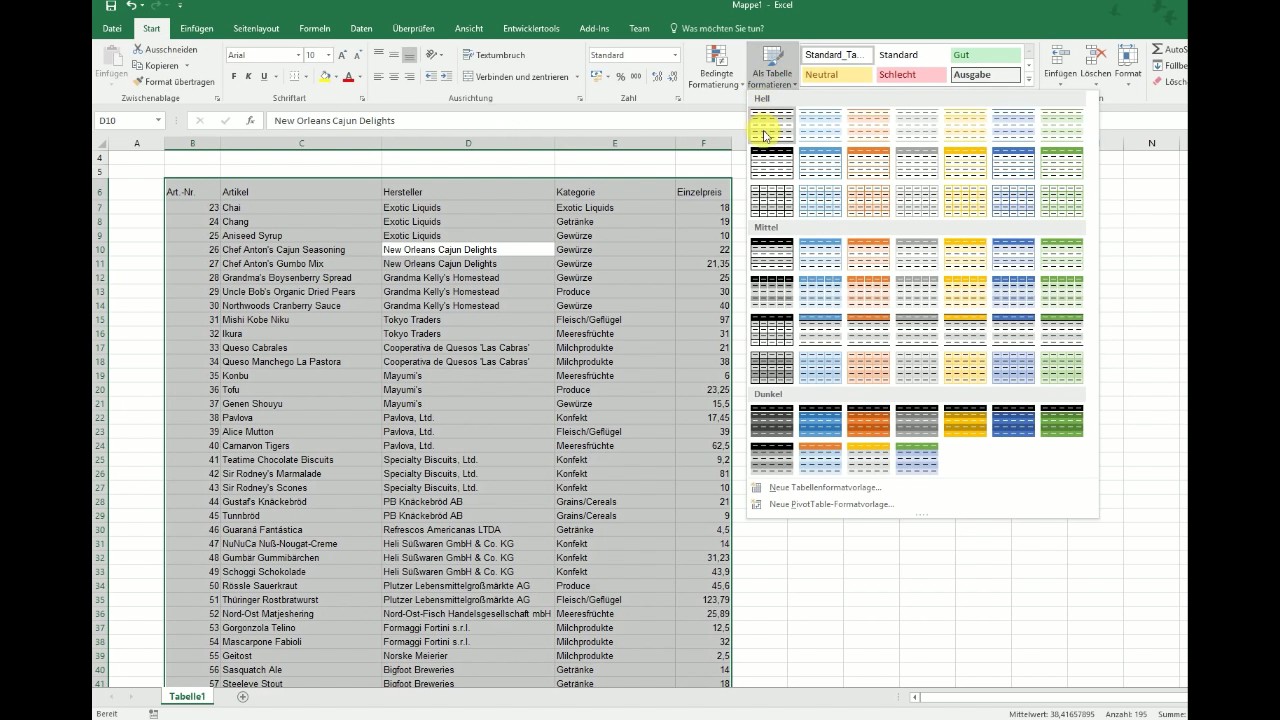Viewport: 1280px width, 720px height.
Task: Expand the Name Box D10 dropdown
Action: coord(158,120)
